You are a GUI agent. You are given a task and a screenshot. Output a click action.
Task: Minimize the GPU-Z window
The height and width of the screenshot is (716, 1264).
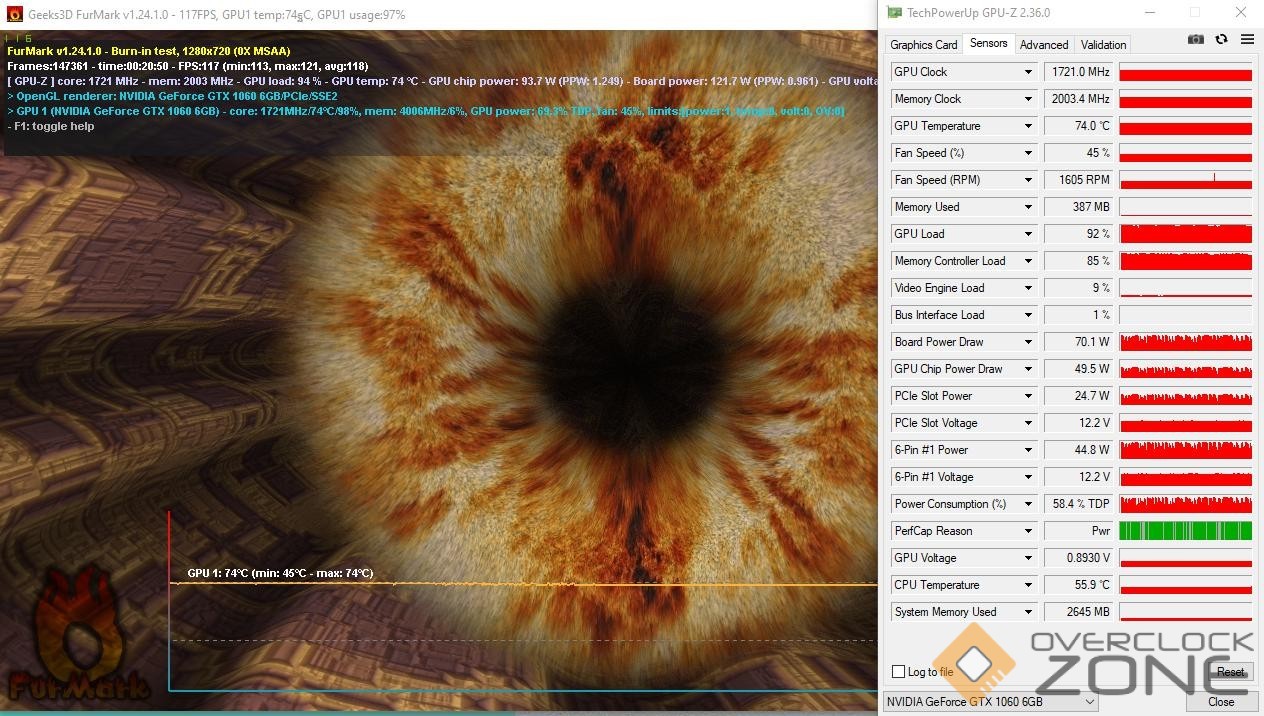[x=1148, y=13]
